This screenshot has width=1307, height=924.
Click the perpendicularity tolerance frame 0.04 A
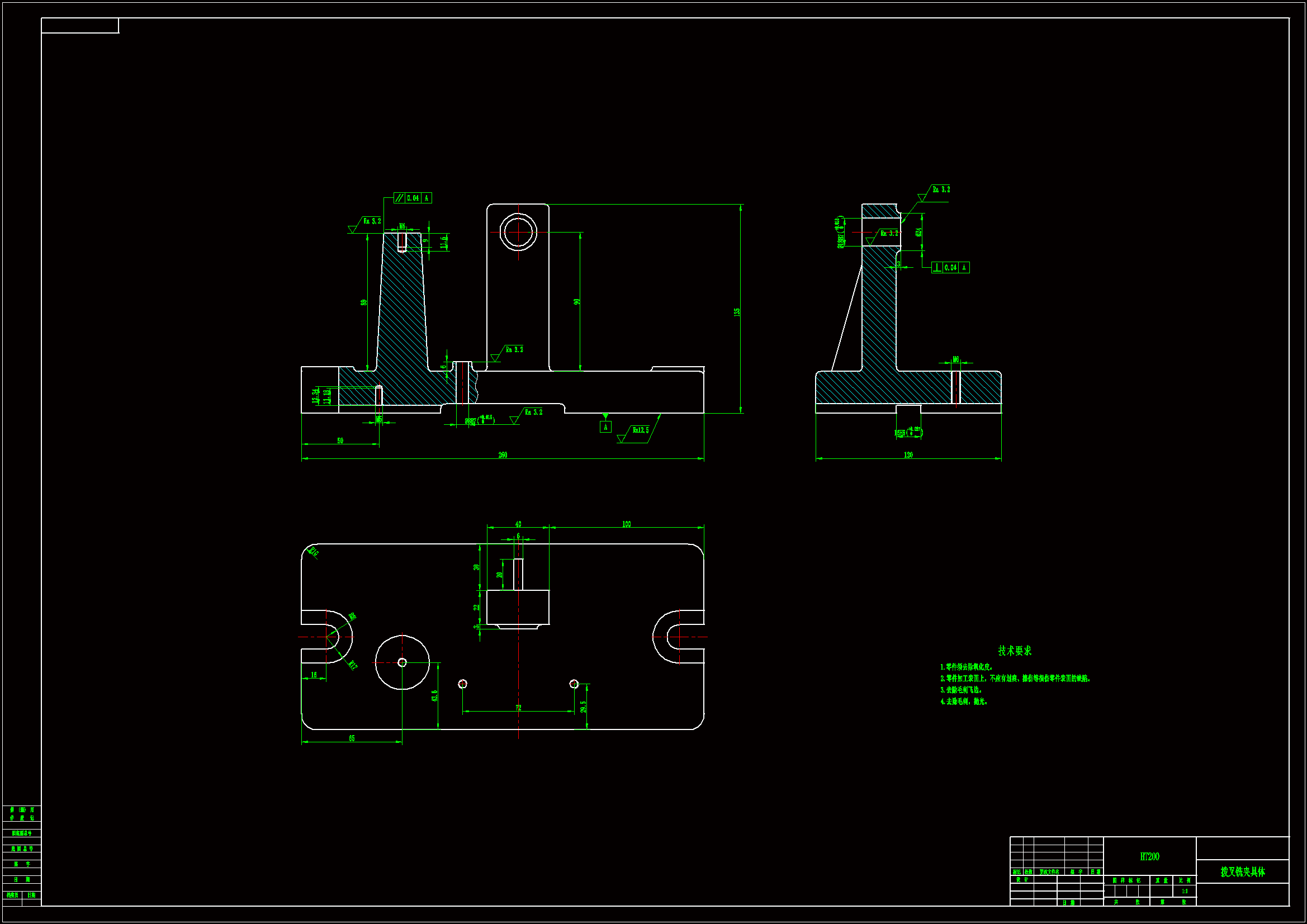click(950, 268)
